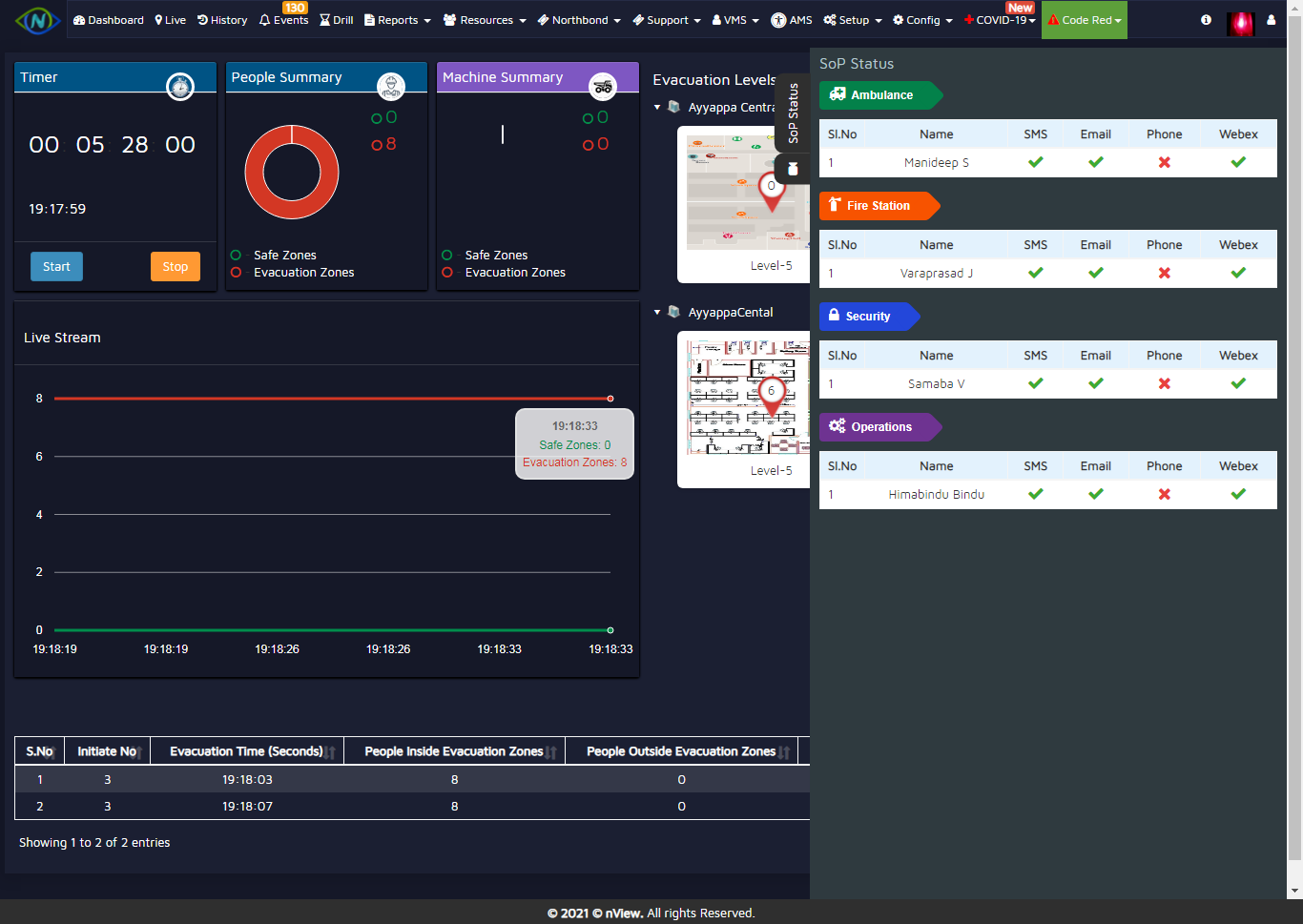The width and height of the screenshot is (1303, 924).
Task: Click the ambulance vehicle icon
Action: click(x=838, y=94)
